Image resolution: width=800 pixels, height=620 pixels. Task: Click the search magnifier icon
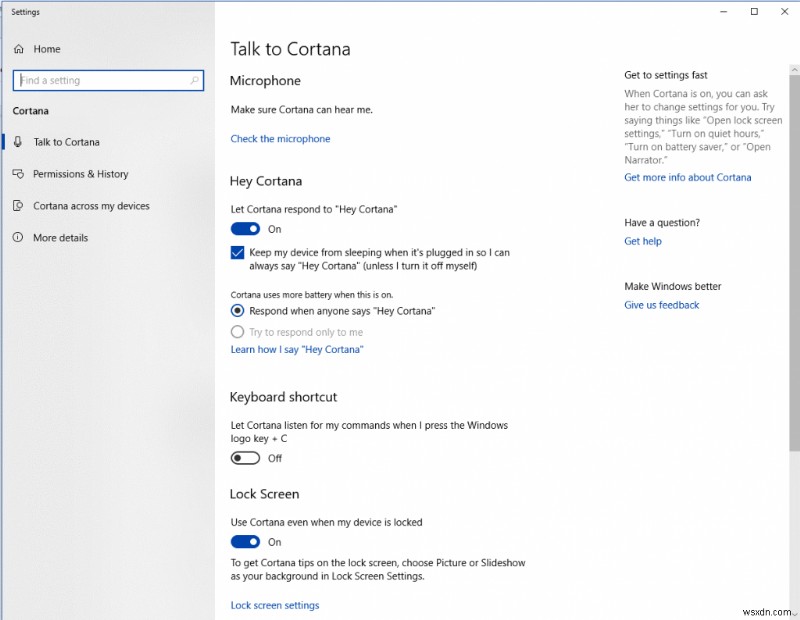coord(194,80)
